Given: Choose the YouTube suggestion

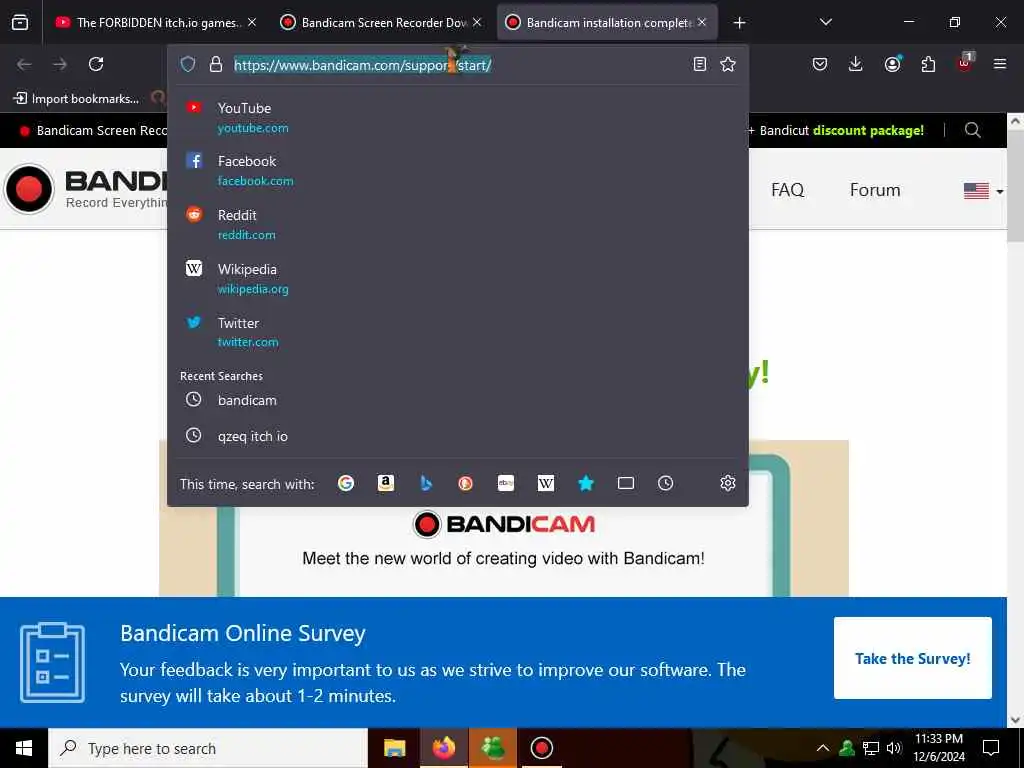Looking at the screenshot, I should (457, 118).
